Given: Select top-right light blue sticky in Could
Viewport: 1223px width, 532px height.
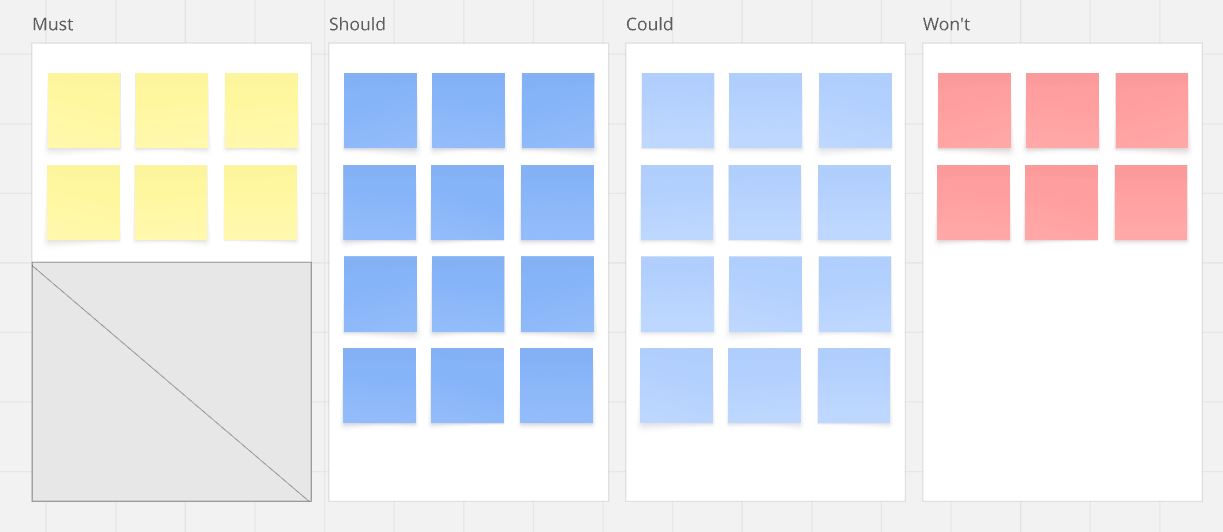Looking at the screenshot, I should (x=855, y=110).
